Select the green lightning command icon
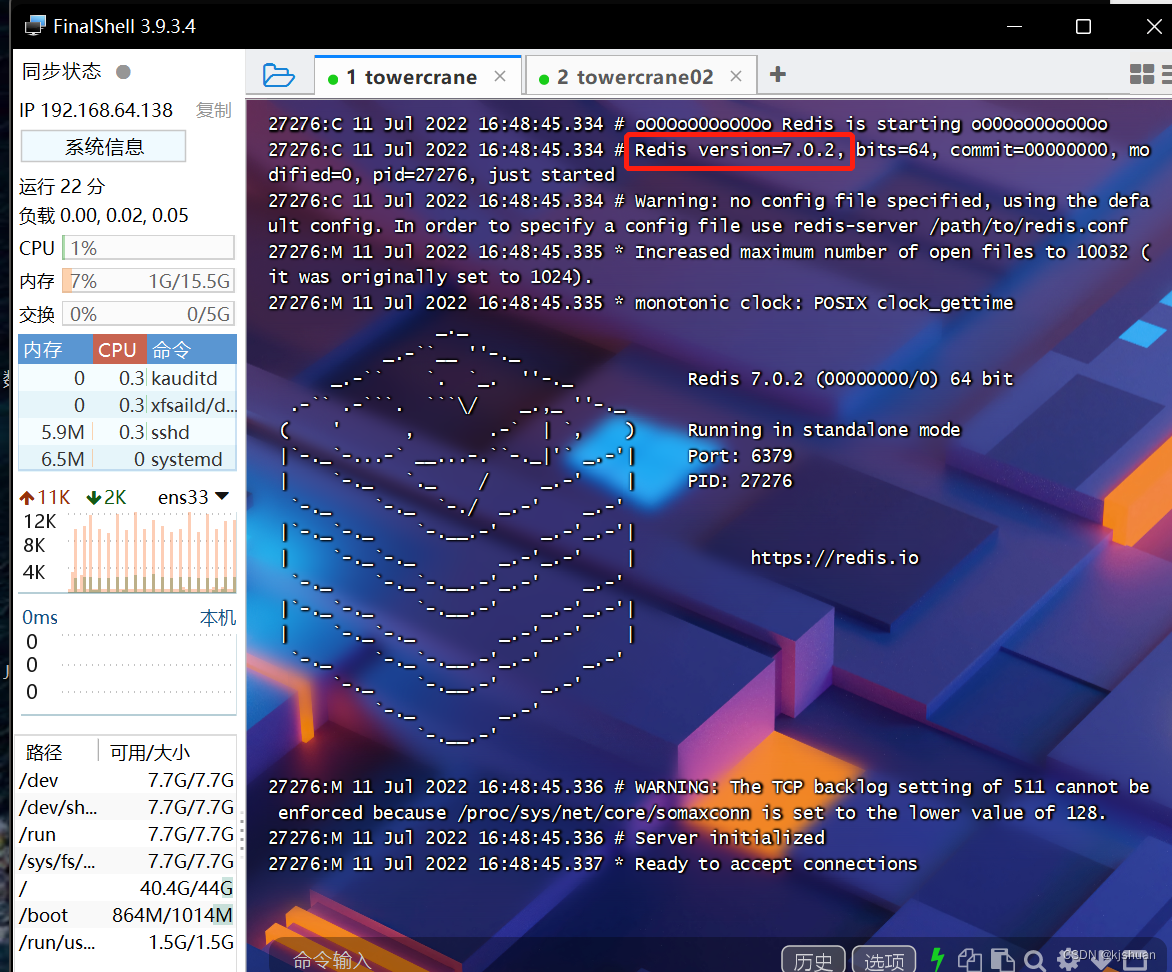Screen dimensions: 1172x972 tap(938, 958)
